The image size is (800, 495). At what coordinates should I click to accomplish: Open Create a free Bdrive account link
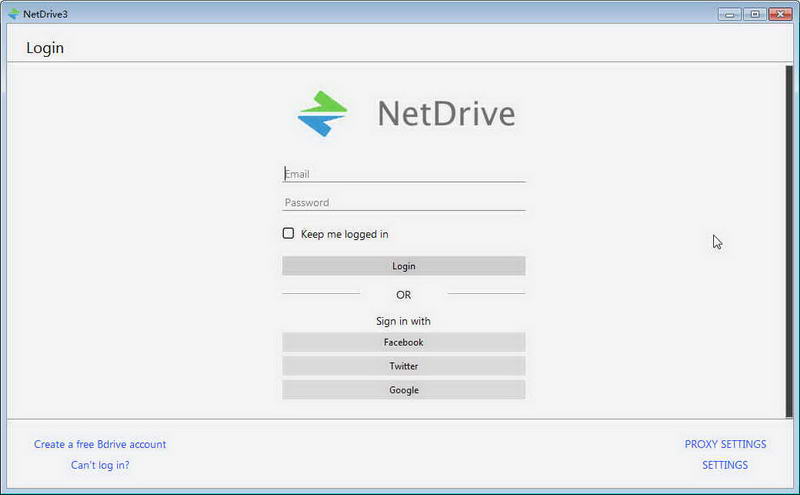pos(100,444)
